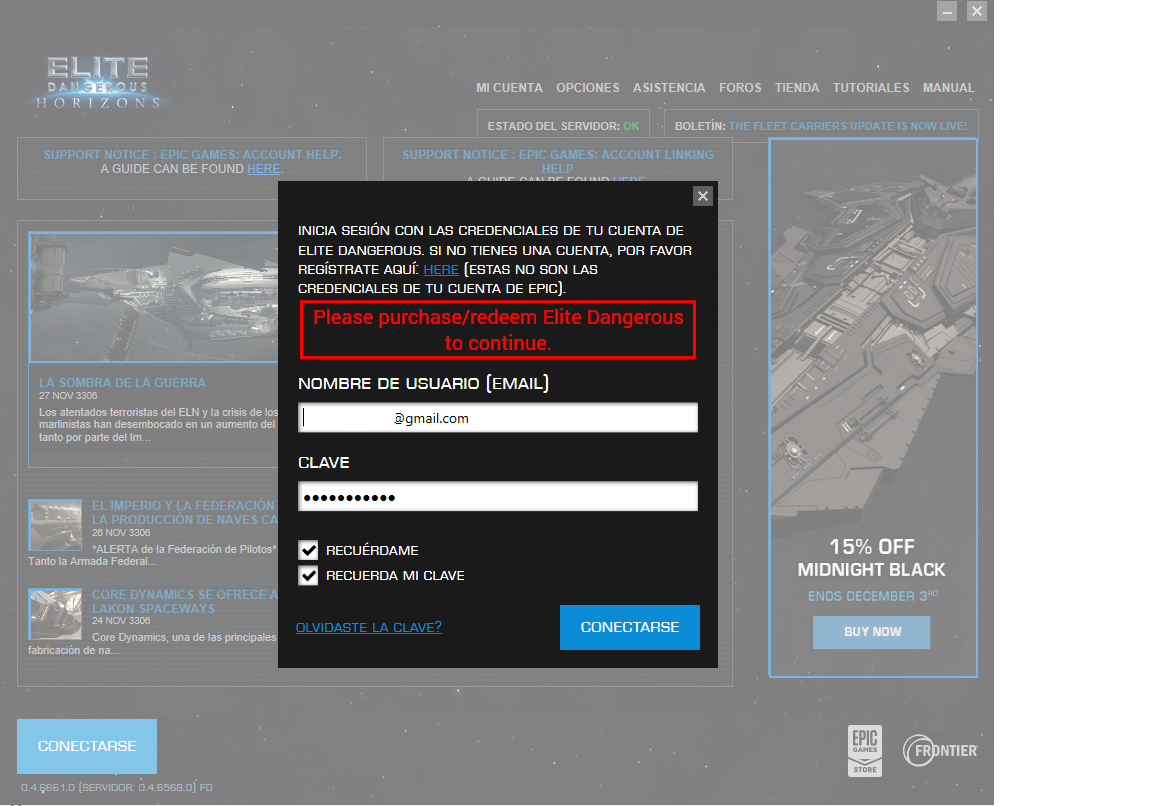1152x806 pixels.
Task: Click the blue CONECTARSE button in dialog
Action: (x=630, y=627)
